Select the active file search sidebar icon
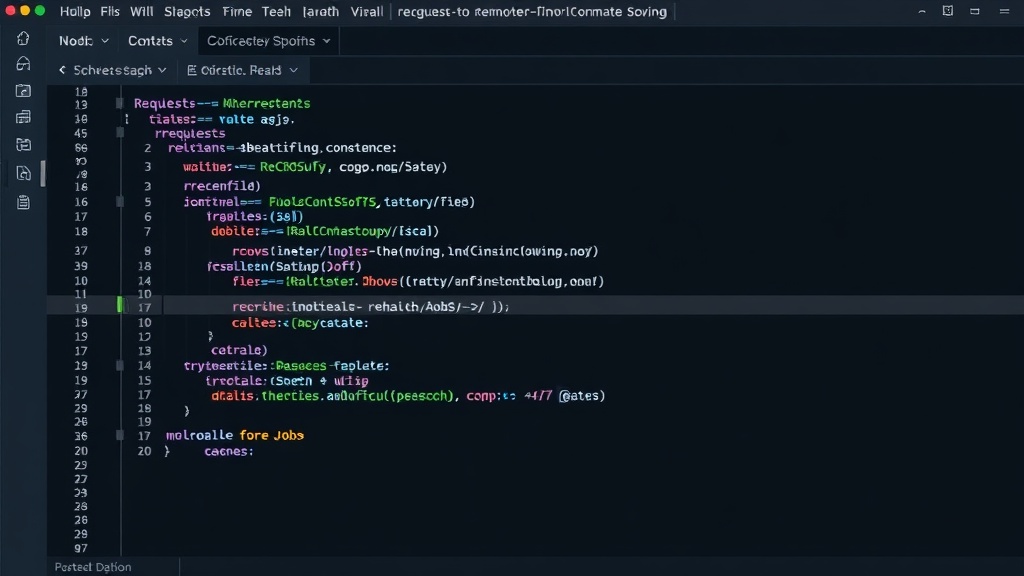1024x576 pixels. click(24, 173)
